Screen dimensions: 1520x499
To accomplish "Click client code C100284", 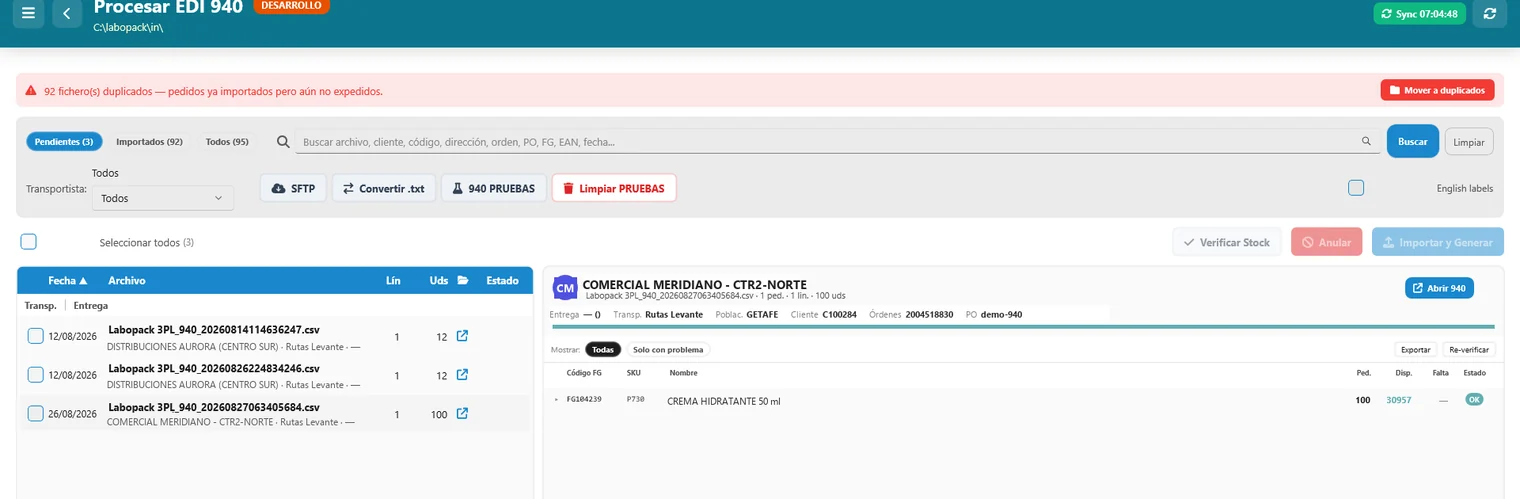I will point(839,314).
